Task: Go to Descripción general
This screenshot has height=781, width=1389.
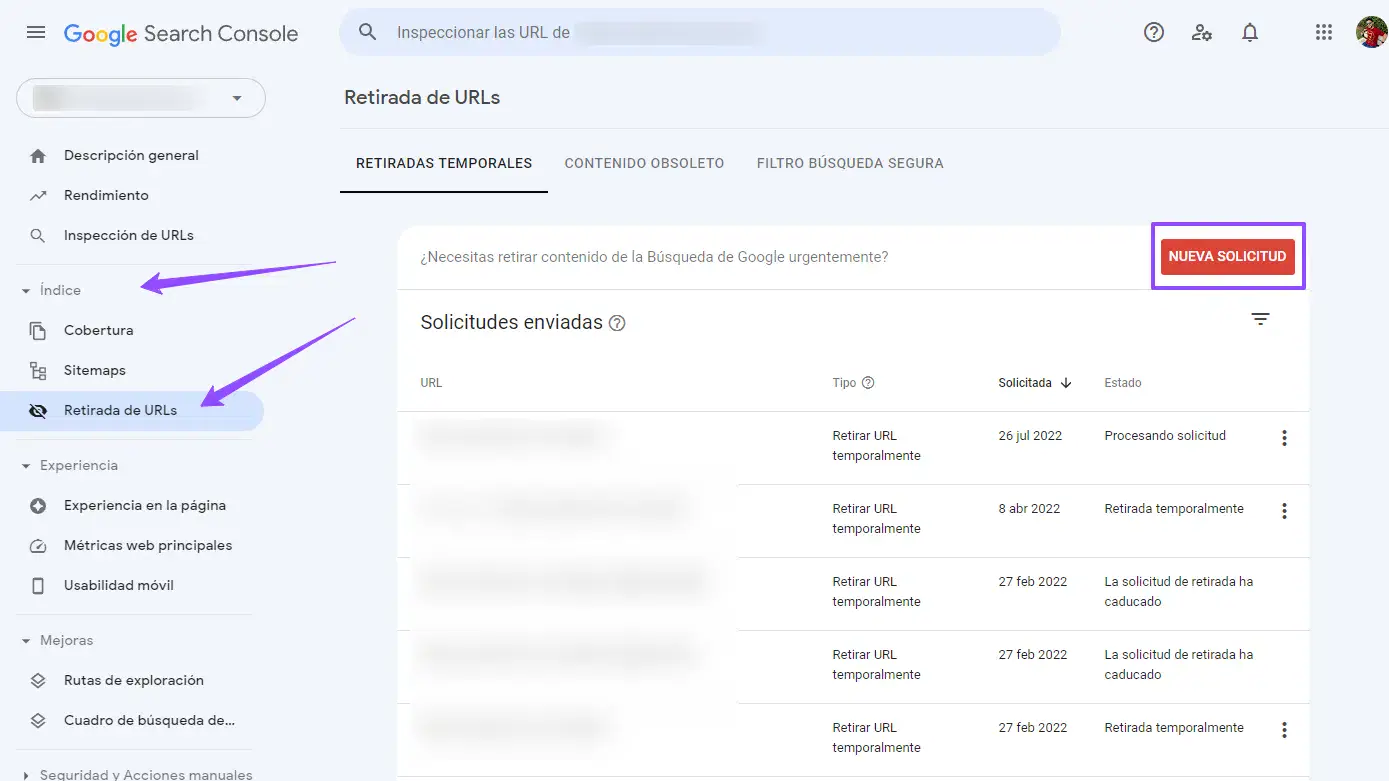Action: pyautogui.click(x=131, y=155)
